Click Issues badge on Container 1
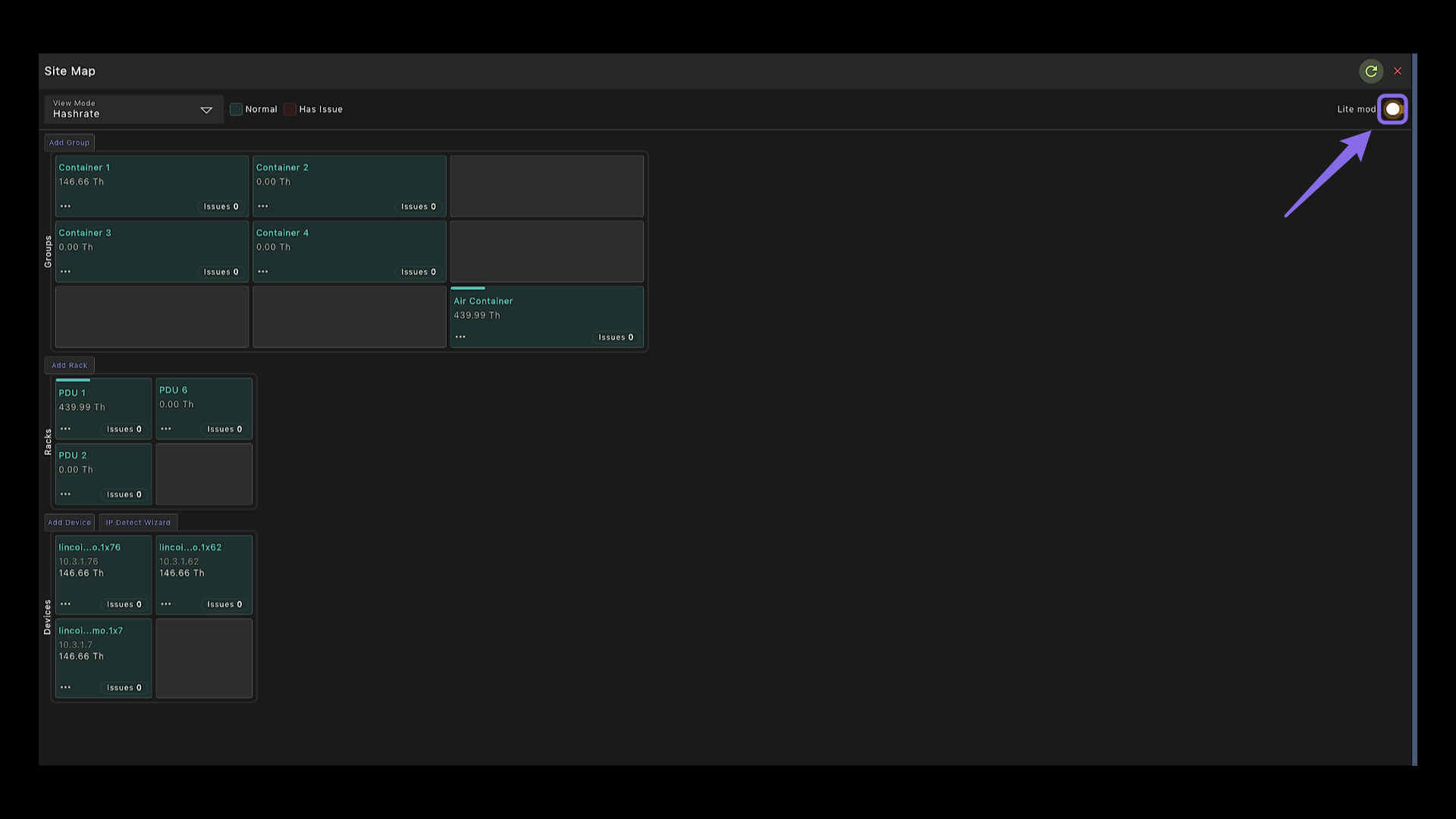This screenshot has height=819, width=1456. coord(221,206)
